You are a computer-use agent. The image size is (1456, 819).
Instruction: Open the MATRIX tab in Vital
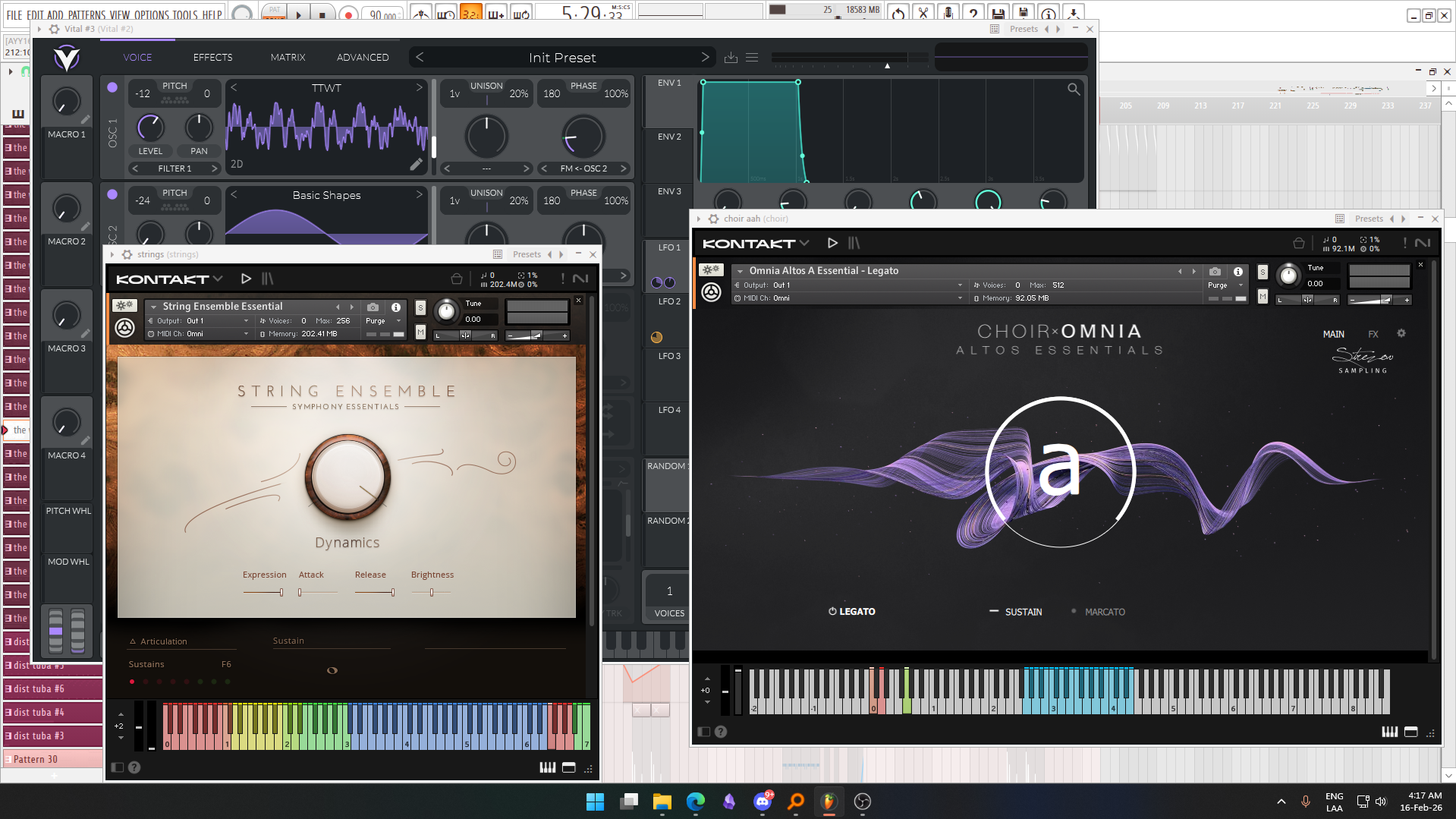pyautogui.click(x=288, y=58)
